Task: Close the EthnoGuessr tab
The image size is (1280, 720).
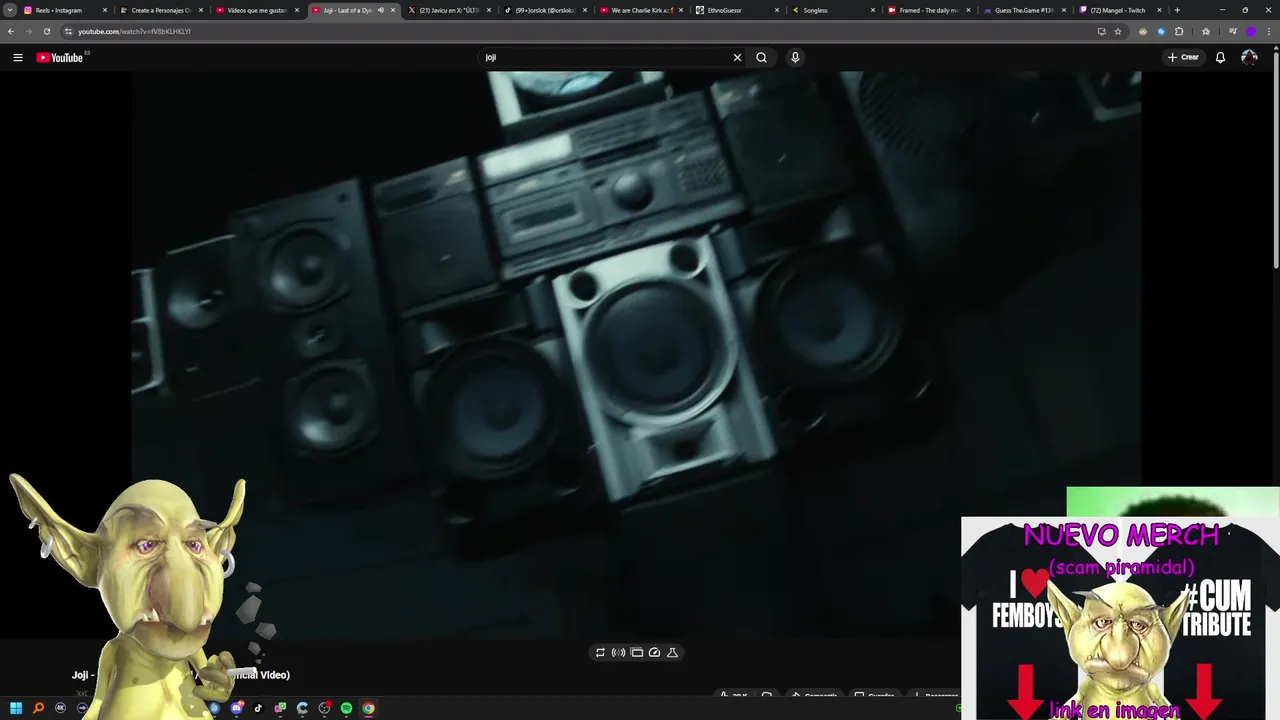Action: 776,10
